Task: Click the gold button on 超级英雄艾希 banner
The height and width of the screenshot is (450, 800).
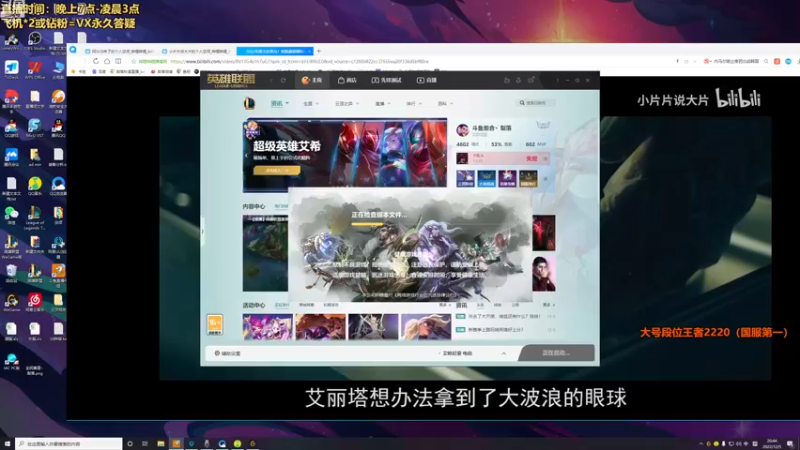Action: tap(277, 170)
